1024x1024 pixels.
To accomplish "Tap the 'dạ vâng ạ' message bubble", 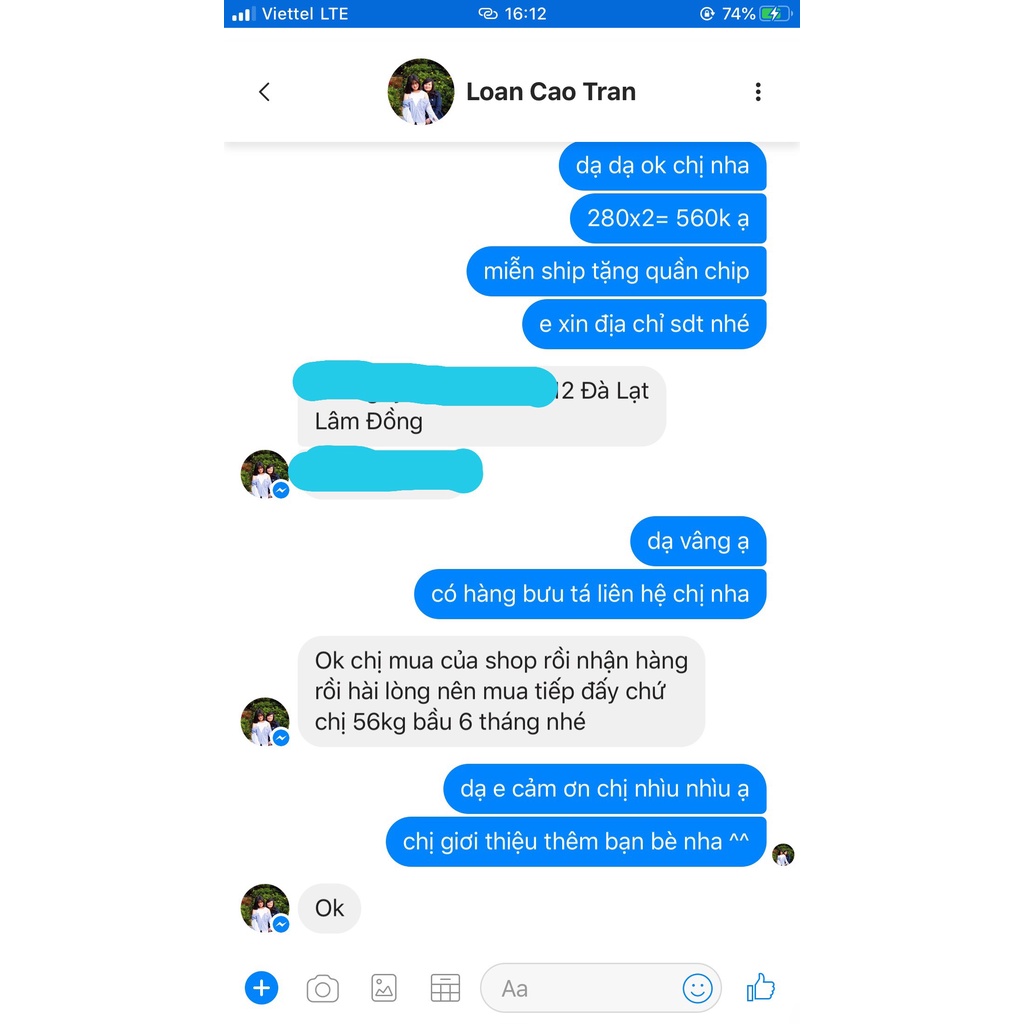I will click(698, 541).
